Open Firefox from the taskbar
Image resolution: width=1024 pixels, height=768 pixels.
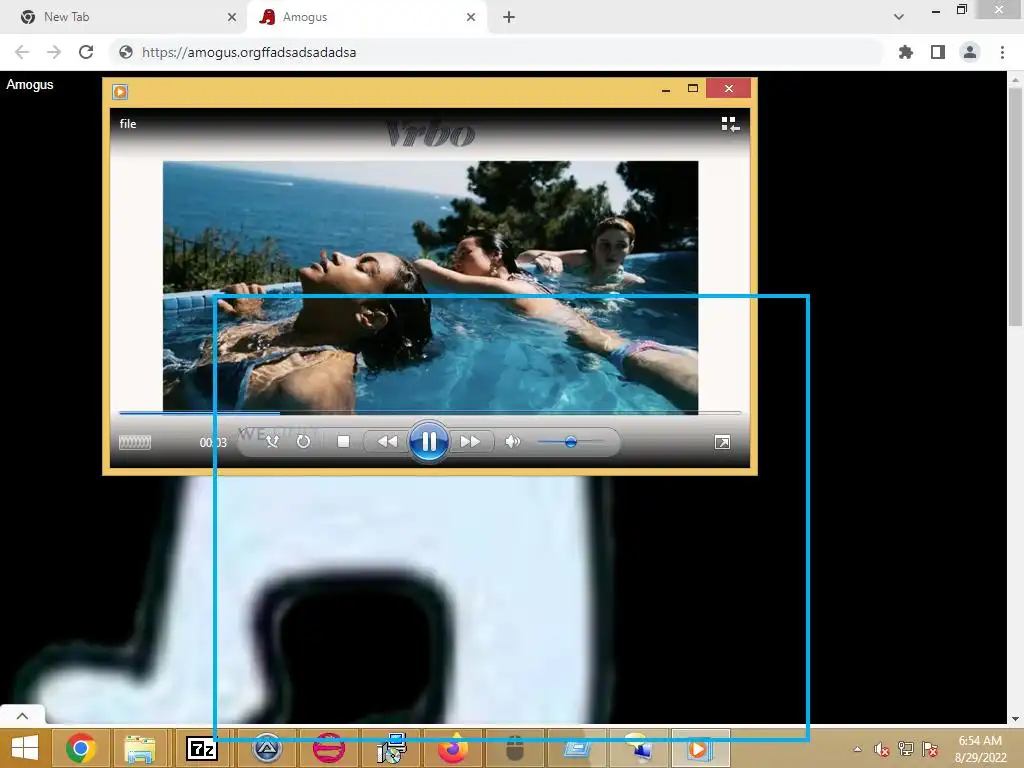[453, 748]
